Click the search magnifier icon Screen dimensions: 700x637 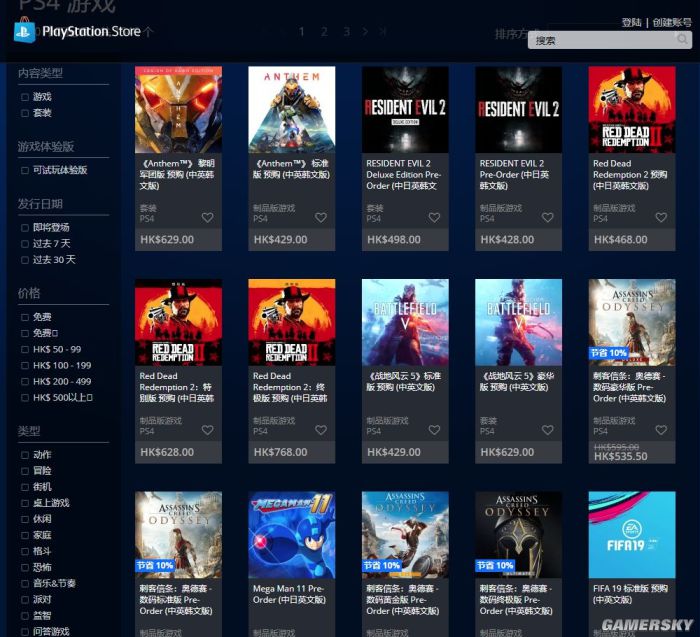tap(682, 40)
